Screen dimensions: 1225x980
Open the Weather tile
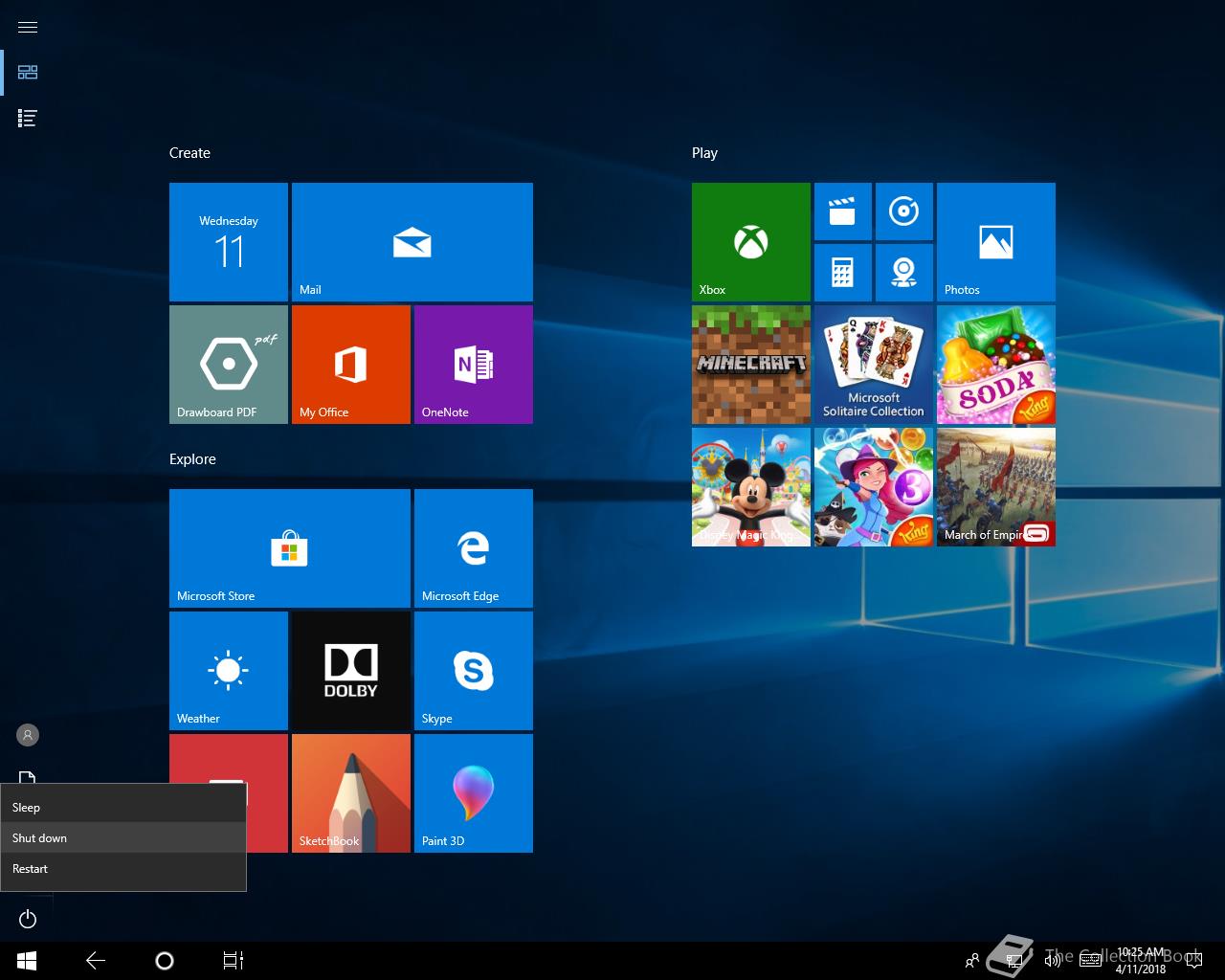point(229,671)
